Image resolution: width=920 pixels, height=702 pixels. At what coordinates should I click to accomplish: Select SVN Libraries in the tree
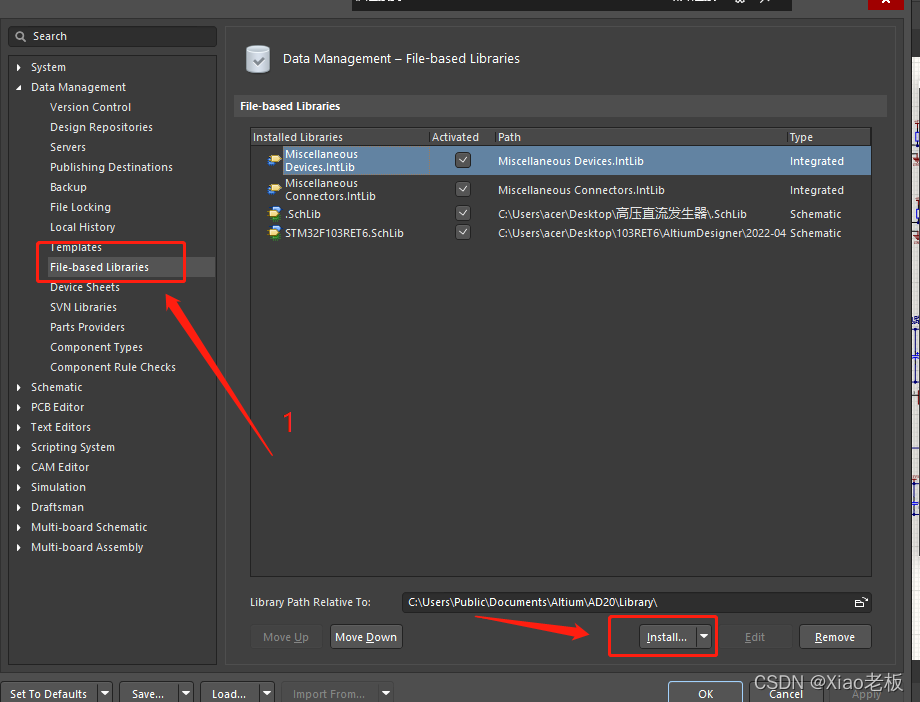(83, 307)
